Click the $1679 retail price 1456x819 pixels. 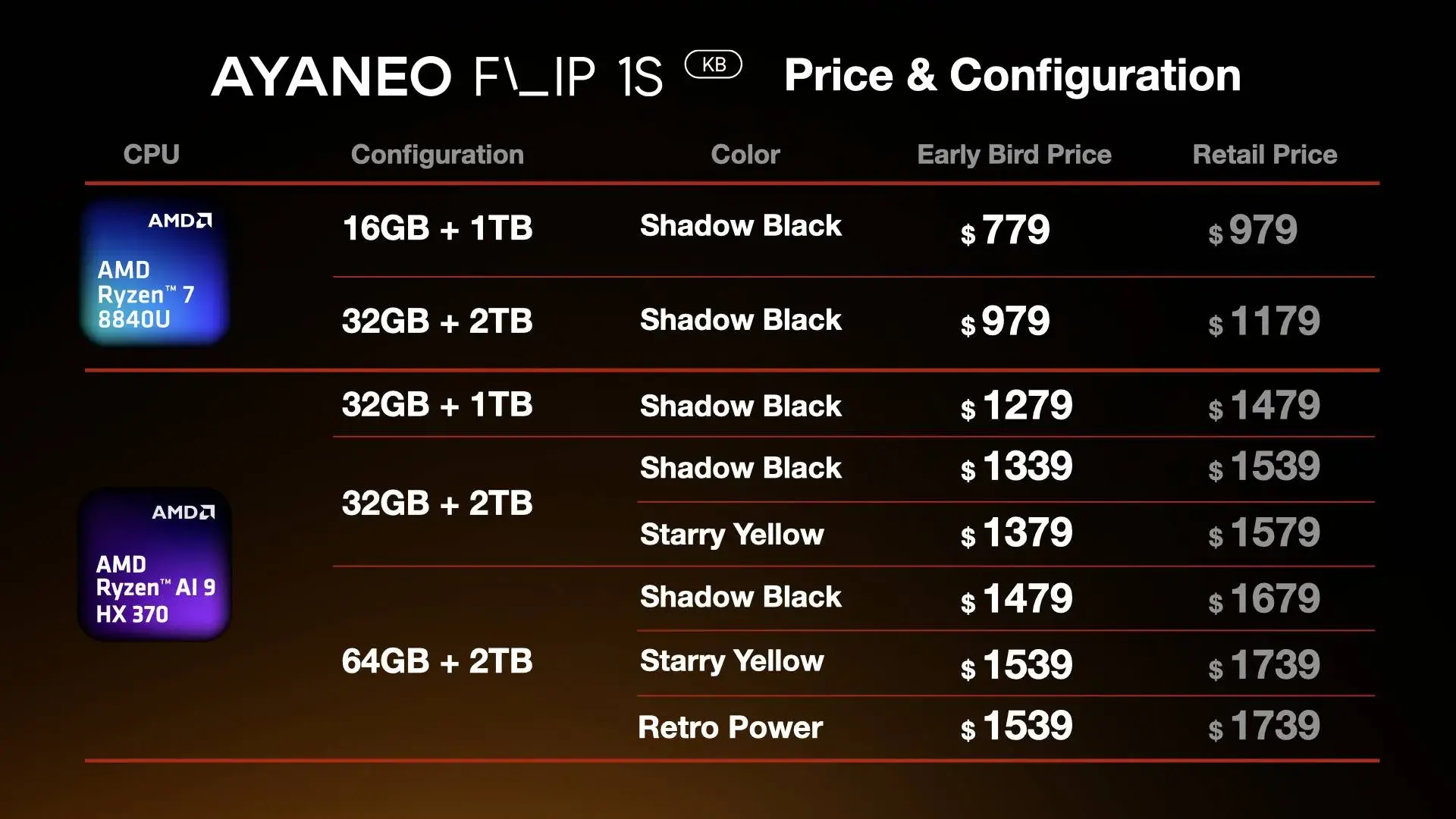pos(1264,599)
